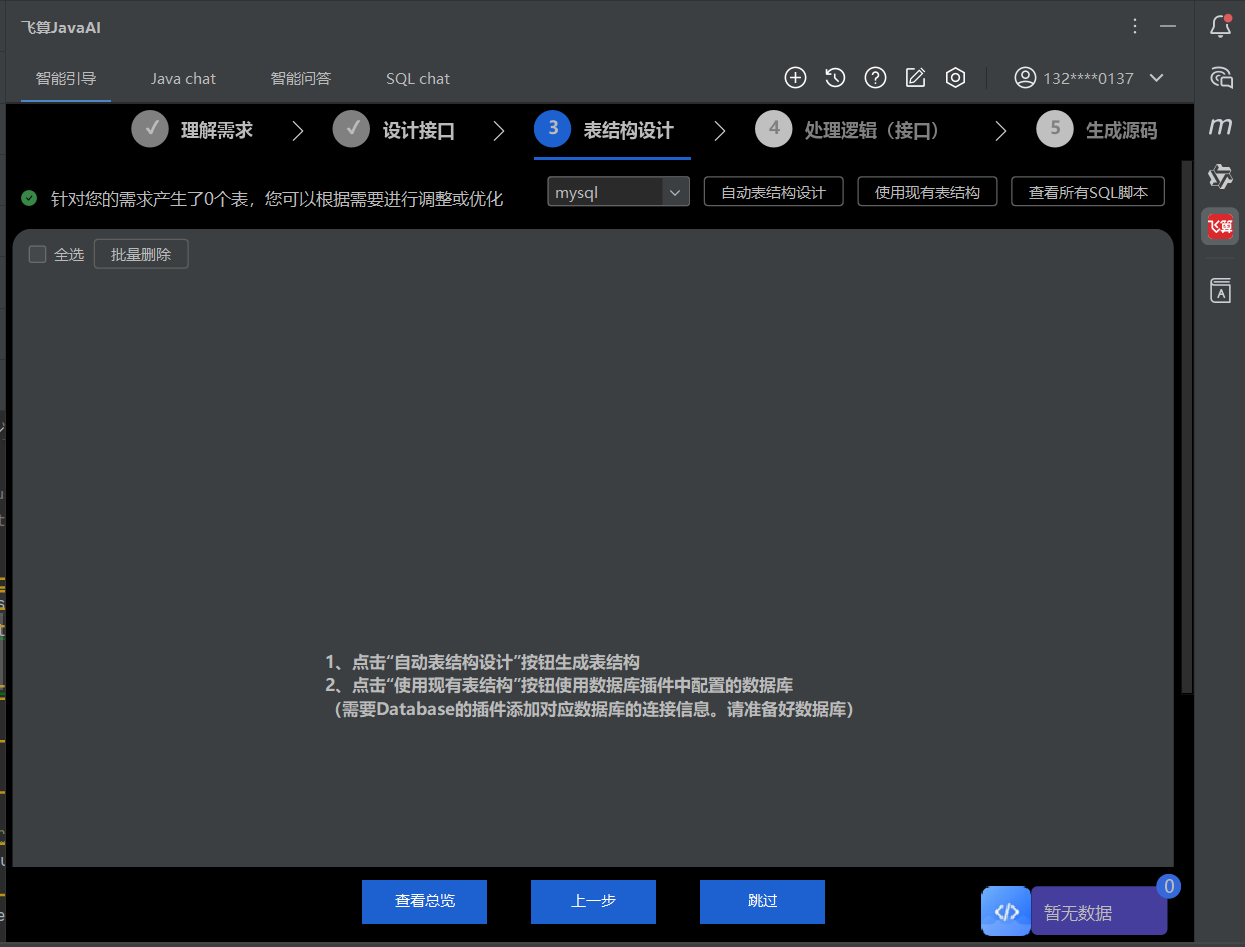This screenshot has width=1245, height=947.
Task: Click step 5 circle for 生成源码
Action: click(1055, 129)
